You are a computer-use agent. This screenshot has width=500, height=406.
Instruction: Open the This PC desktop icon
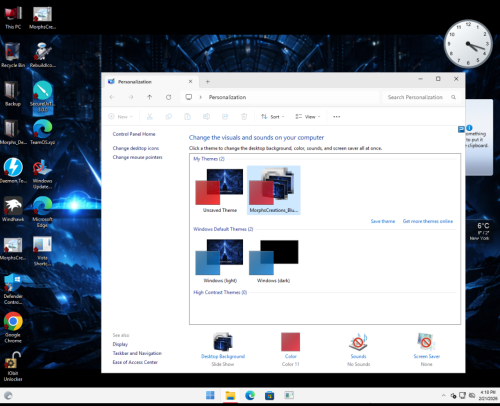pos(13,18)
